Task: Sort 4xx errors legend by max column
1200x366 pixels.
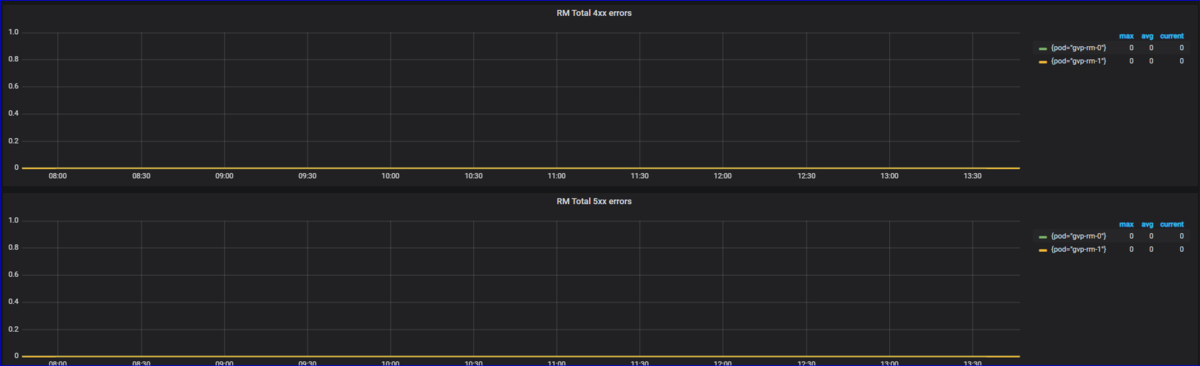Action: click(1127, 35)
